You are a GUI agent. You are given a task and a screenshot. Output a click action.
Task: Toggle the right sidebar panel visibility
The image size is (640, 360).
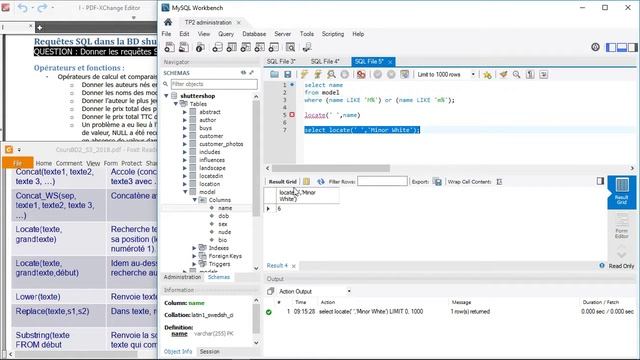click(632, 47)
